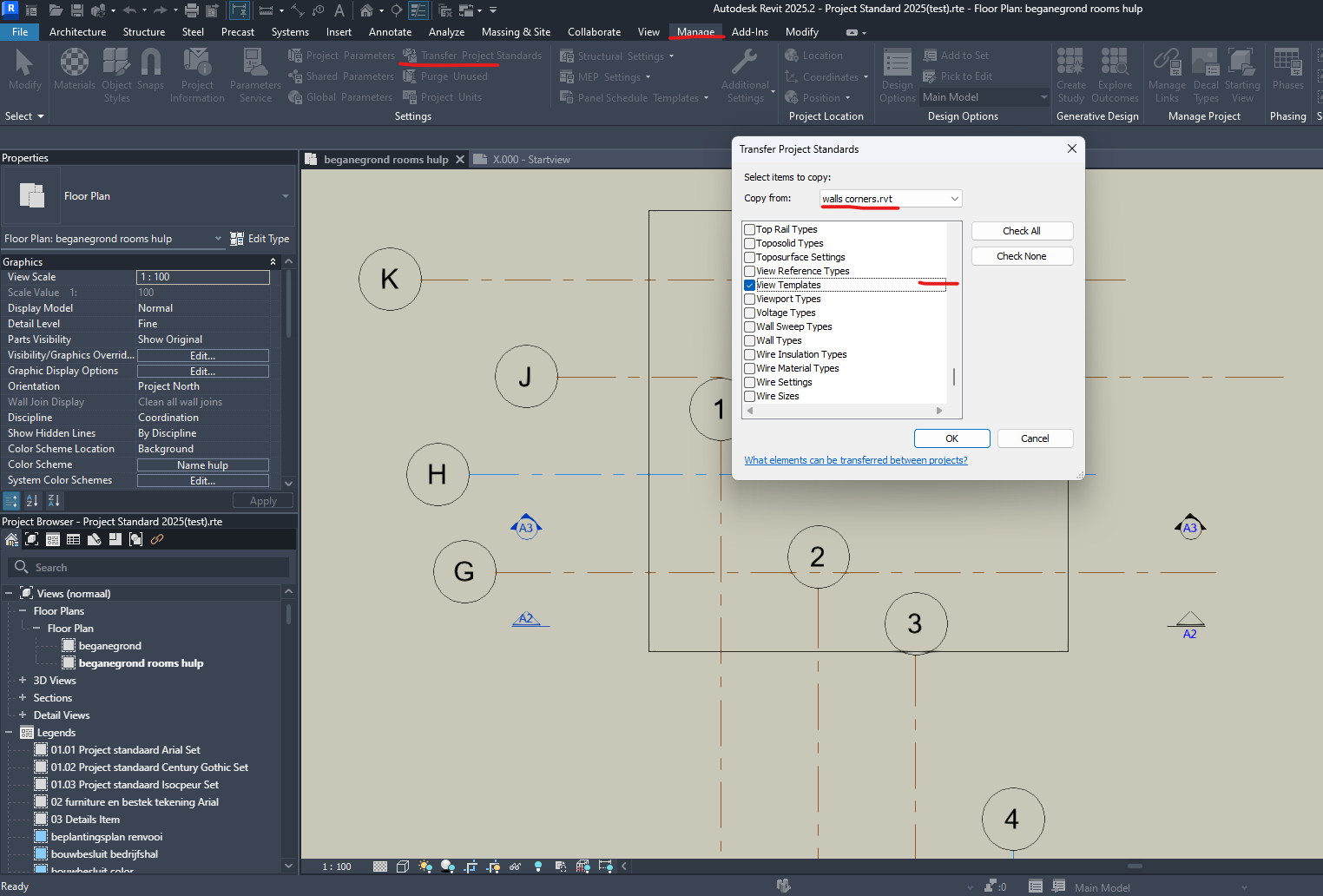The height and width of the screenshot is (896, 1323).
Task: Open the Copy from dropdown
Action: (891, 199)
